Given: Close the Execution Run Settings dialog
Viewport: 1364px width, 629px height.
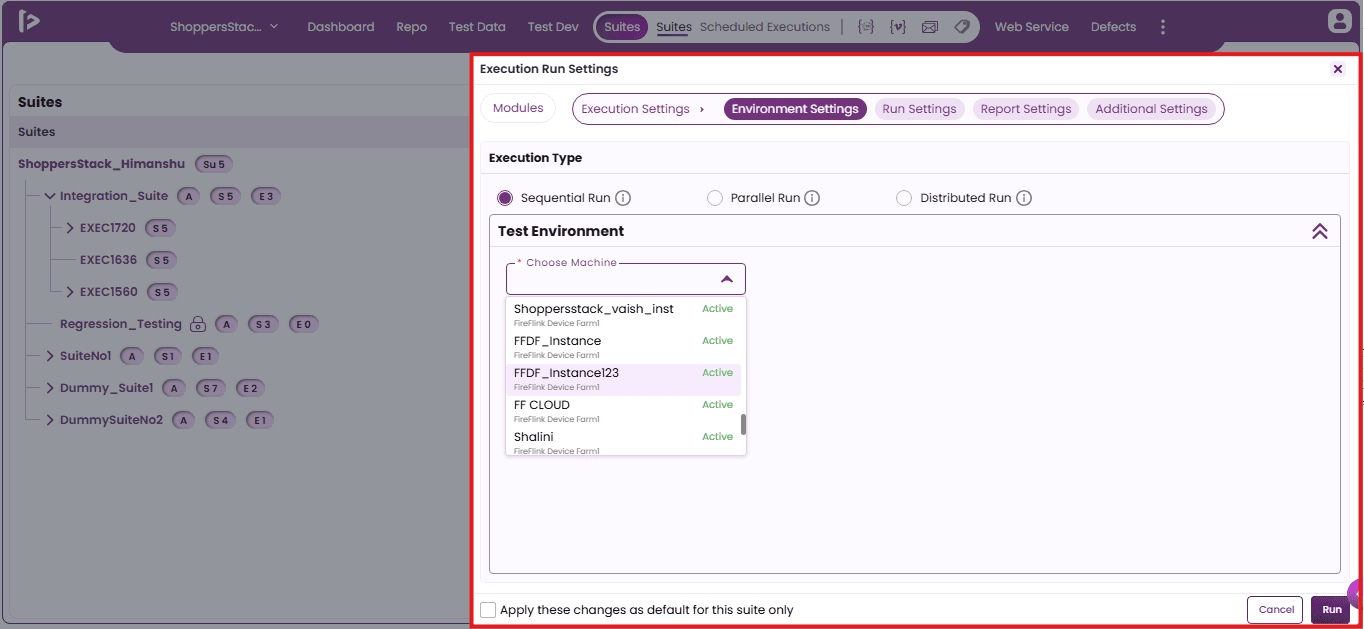Looking at the screenshot, I should [x=1338, y=69].
